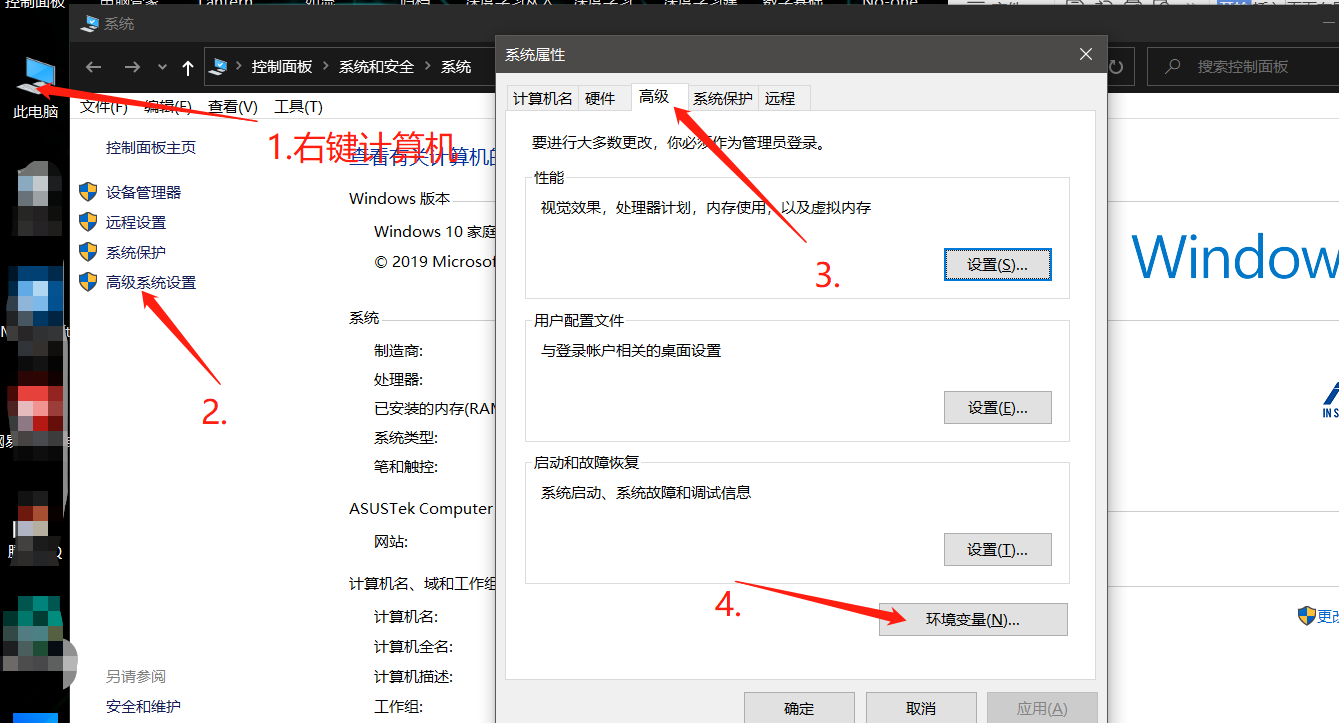1339x723 pixels.
Task: Close the 系统属性 dialog
Action: 1085,54
